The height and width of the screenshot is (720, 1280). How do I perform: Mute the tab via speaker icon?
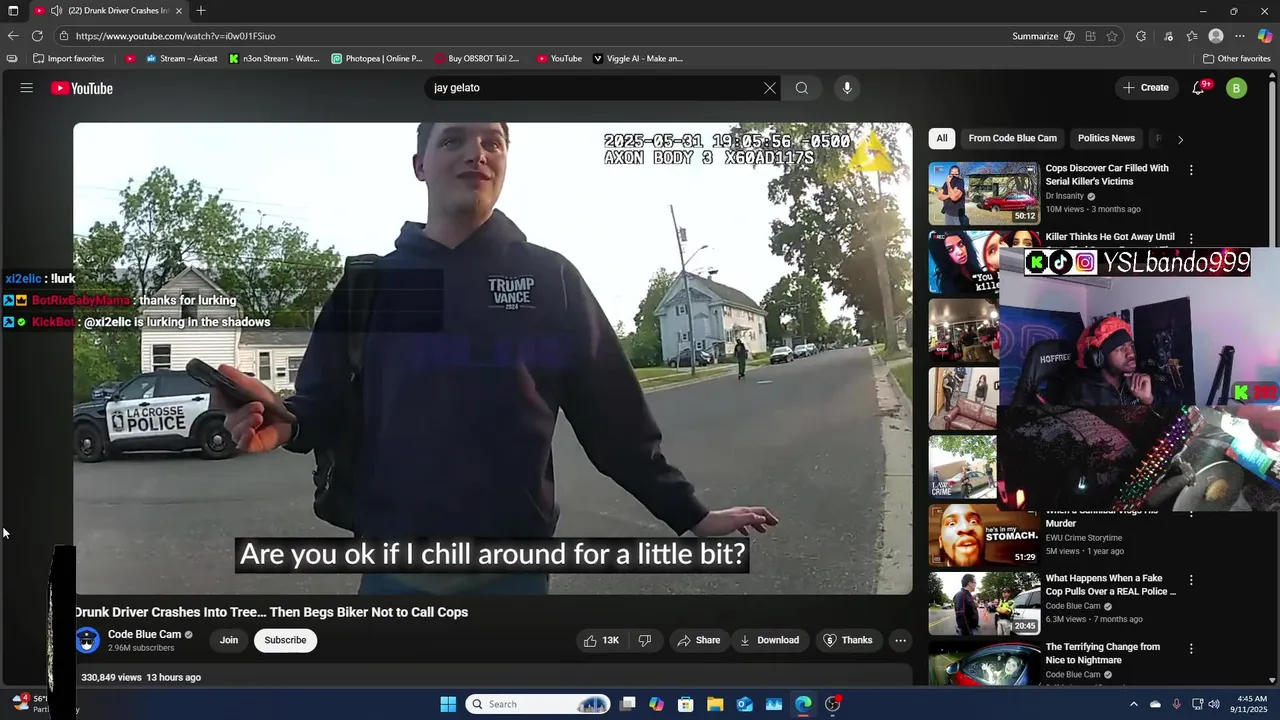coord(56,11)
